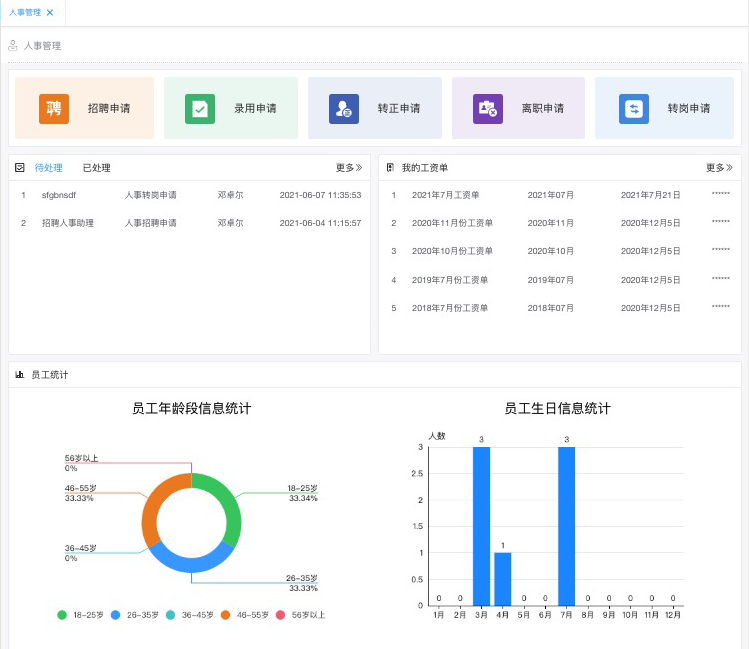Open the 转正申请 card label
The height and width of the screenshot is (649, 749).
pos(399,108)
